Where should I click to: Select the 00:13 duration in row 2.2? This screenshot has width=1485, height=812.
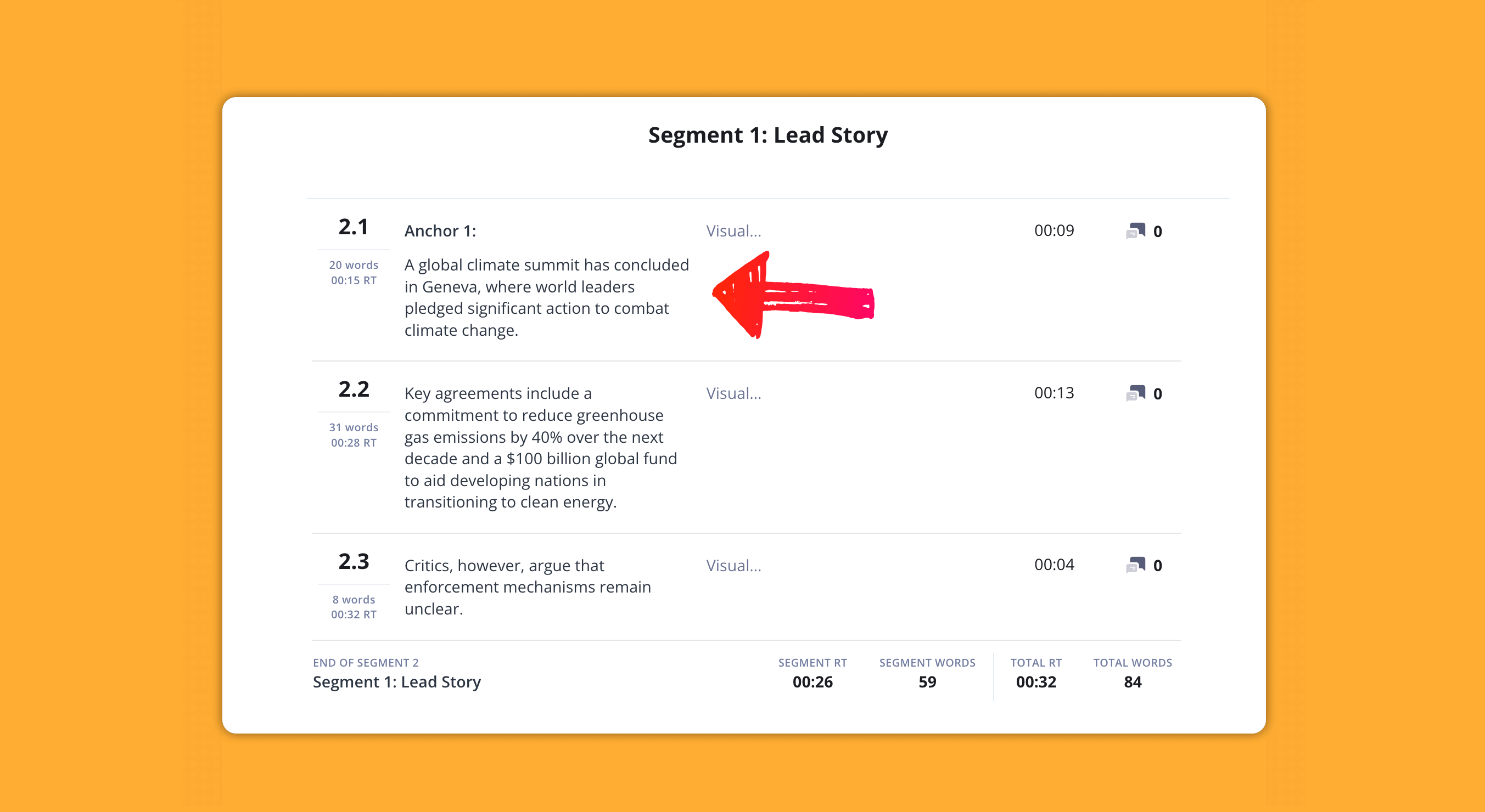(x=1054, y=393)
